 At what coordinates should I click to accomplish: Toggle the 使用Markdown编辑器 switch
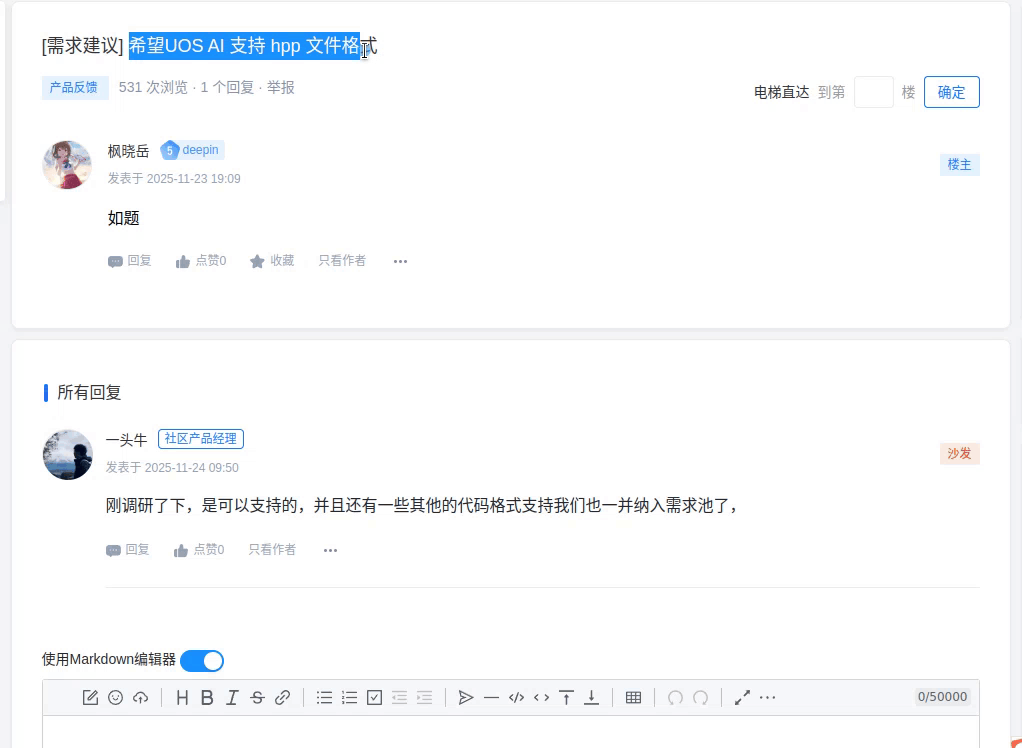point(202,660)
